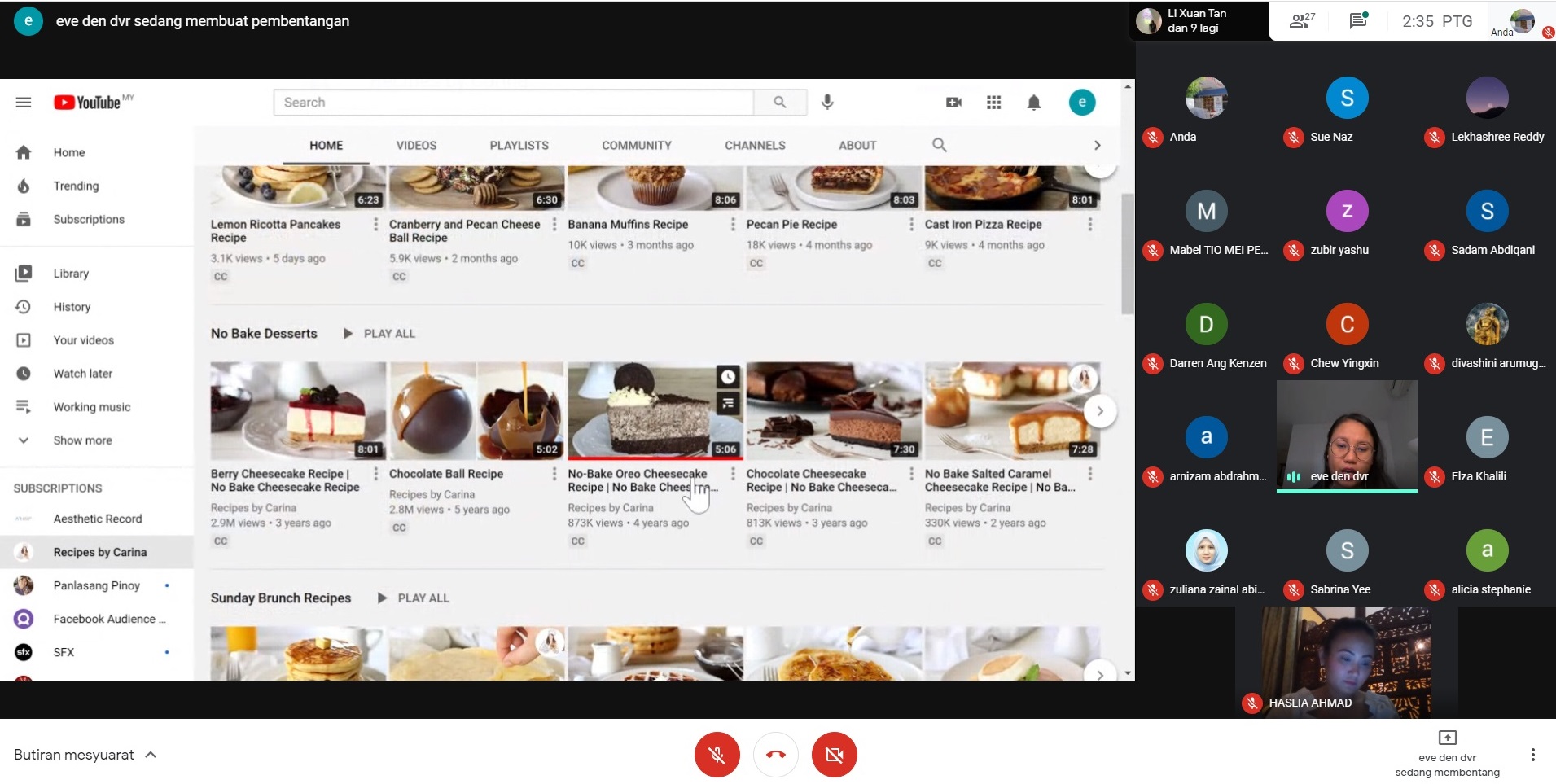This screenshot has width=1556, height=784.
Task: Open the participants list icon
Action: (x=1301, y=21)
